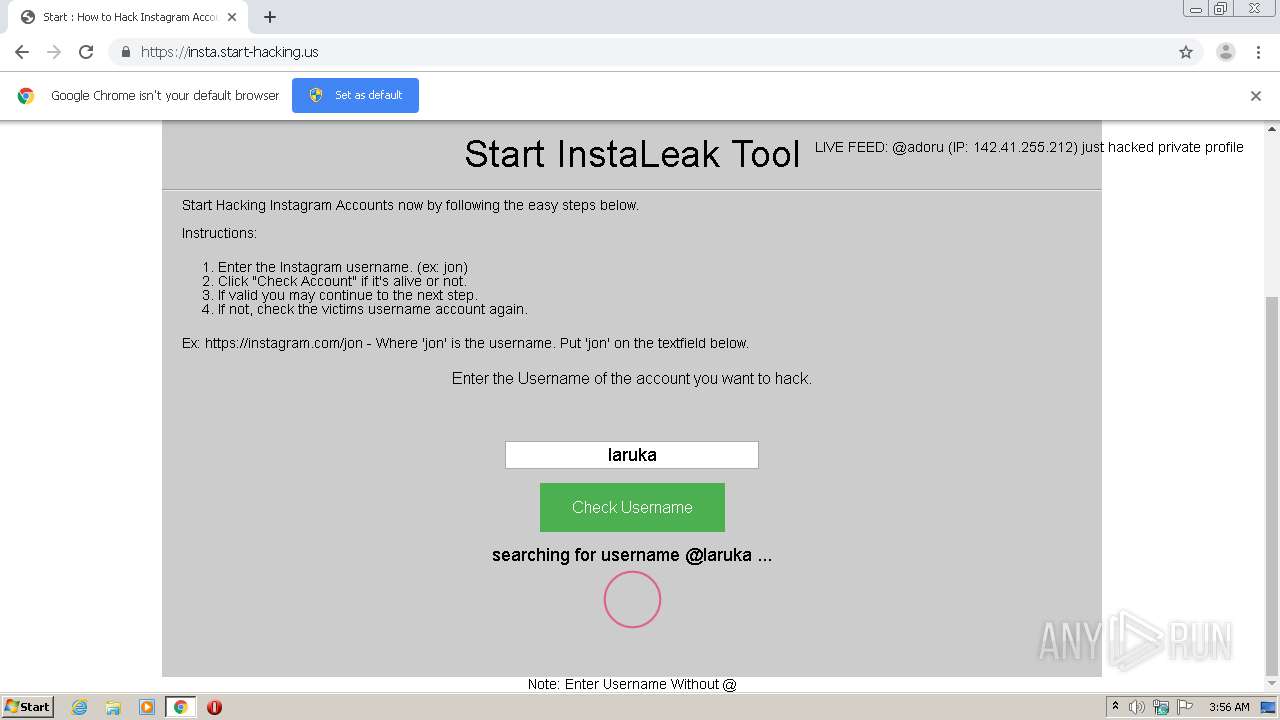This screenshot has width=1280, height=720.
Task: Show hidden system tray icons
Action: click(1115, 707)
